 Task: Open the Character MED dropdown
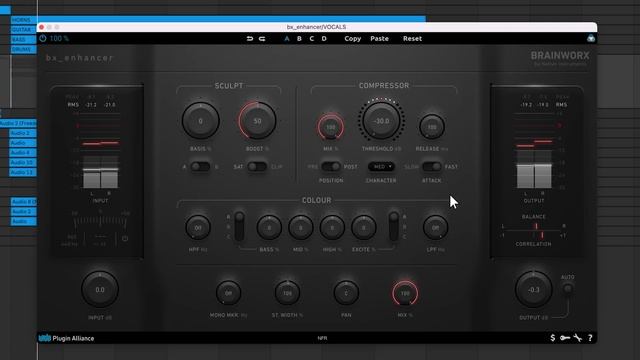click(x=381, y=167)
